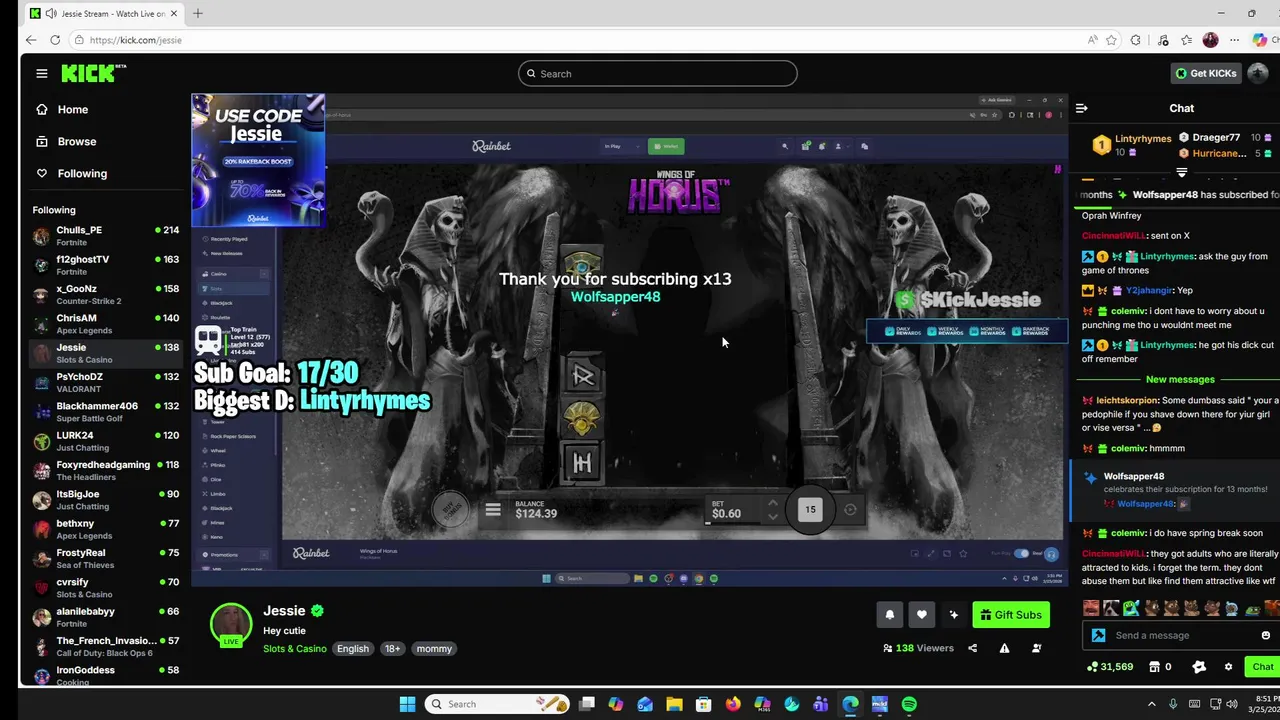Click the Chat header title

(x=1182, y=108)
